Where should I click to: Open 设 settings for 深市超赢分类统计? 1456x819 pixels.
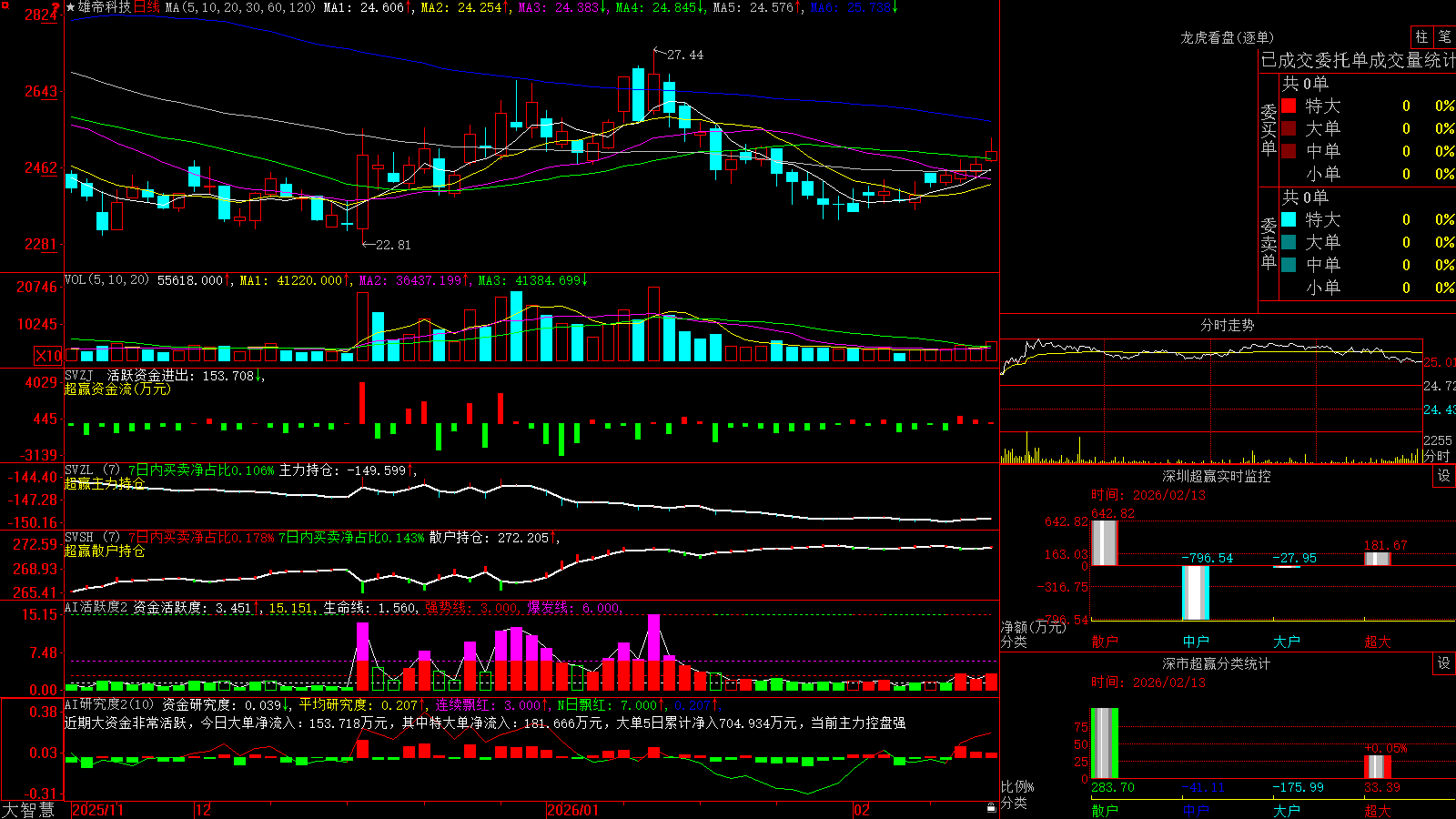(x=1444, y=663)
